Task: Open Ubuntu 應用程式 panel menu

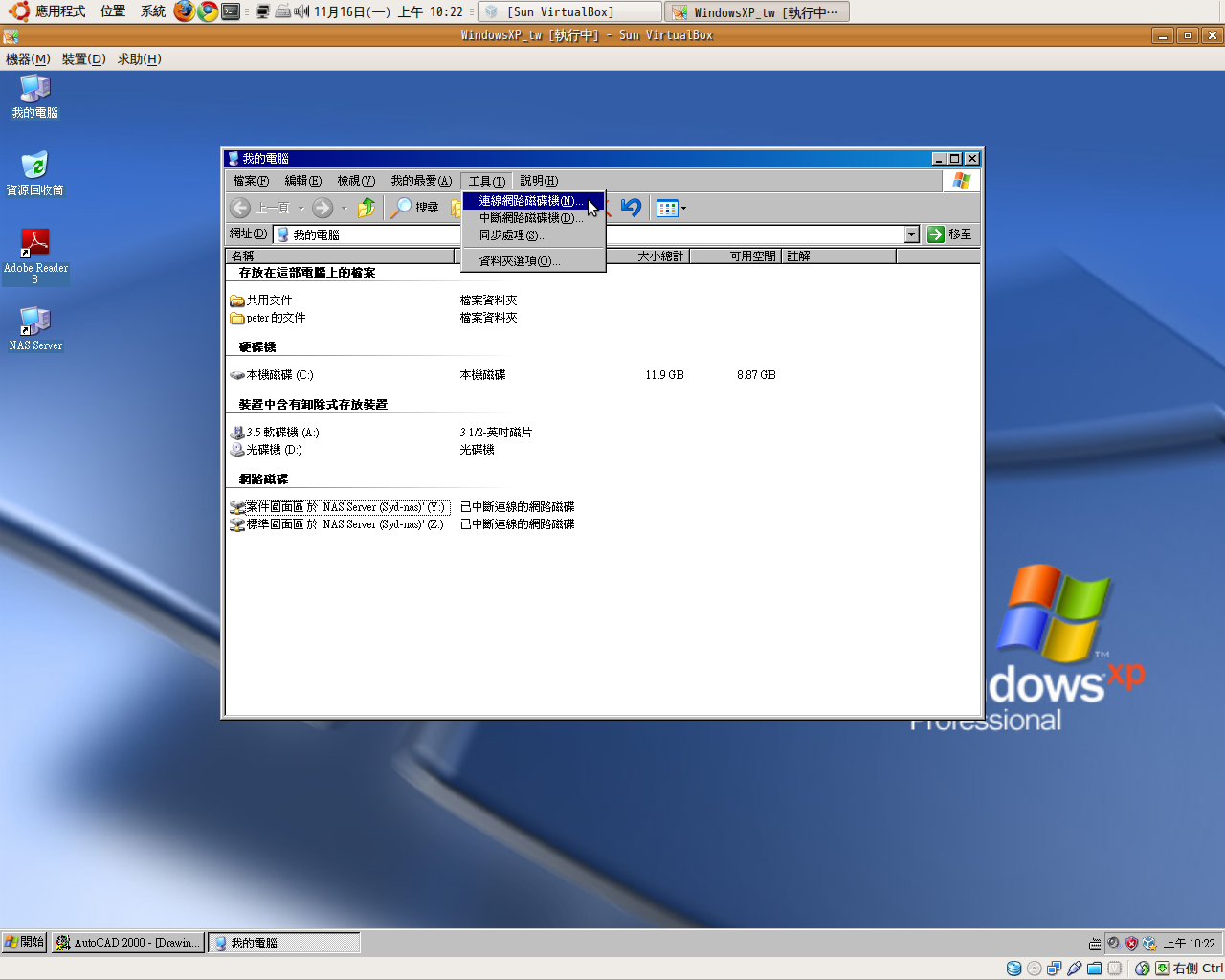Action: pyautogui.click(x=48, y=11)
